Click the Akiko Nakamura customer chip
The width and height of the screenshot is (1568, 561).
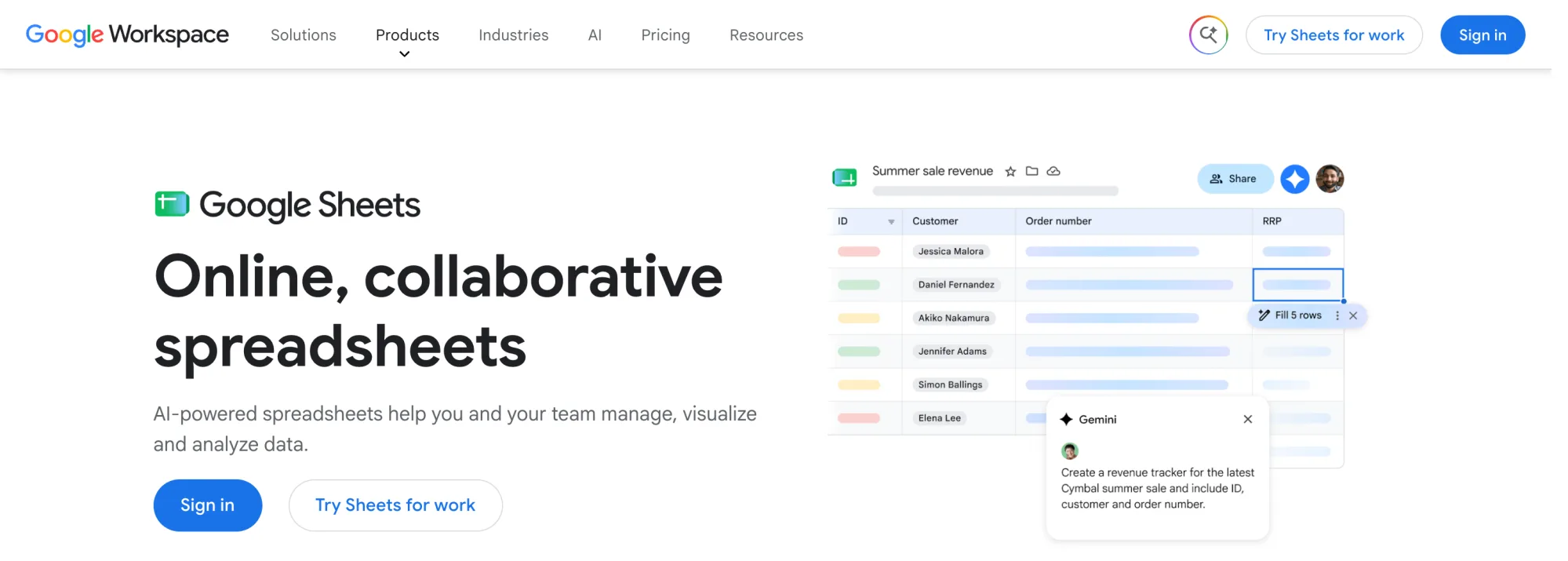(954, 319)
